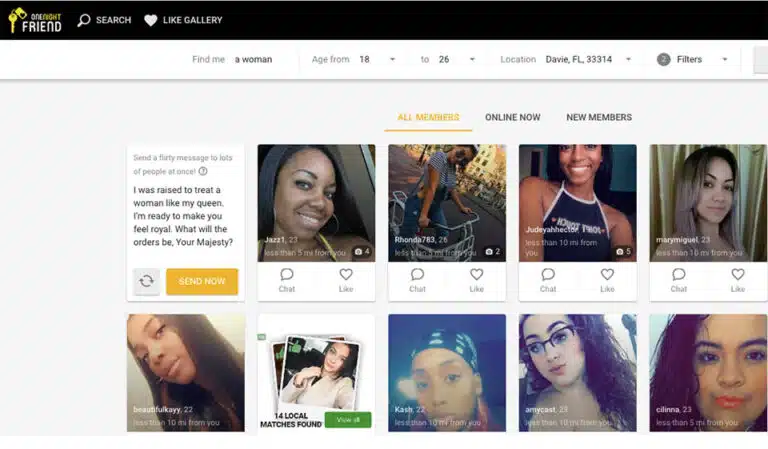Expand the maximum age 26 dropdown
Screen dimensions: 768x449
[x=472, y=59]
